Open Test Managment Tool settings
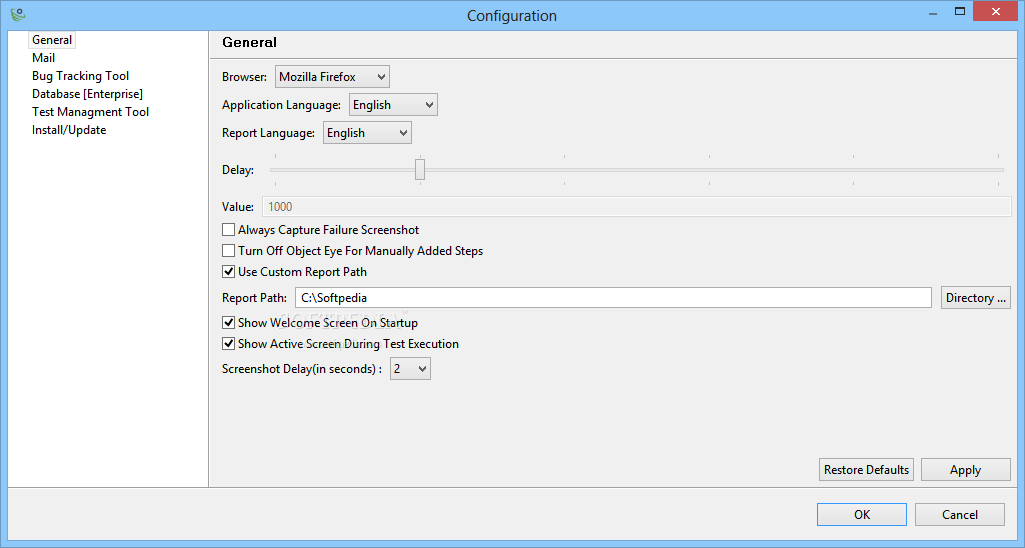Image resolution: width=1025 pixels, height=548 pixels. tap(90, 112)
